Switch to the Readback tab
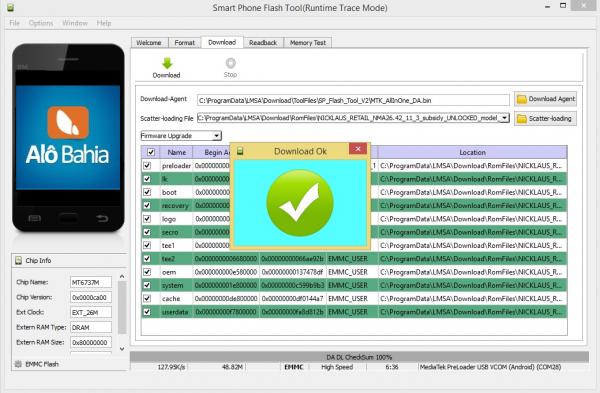 [263, 43]
